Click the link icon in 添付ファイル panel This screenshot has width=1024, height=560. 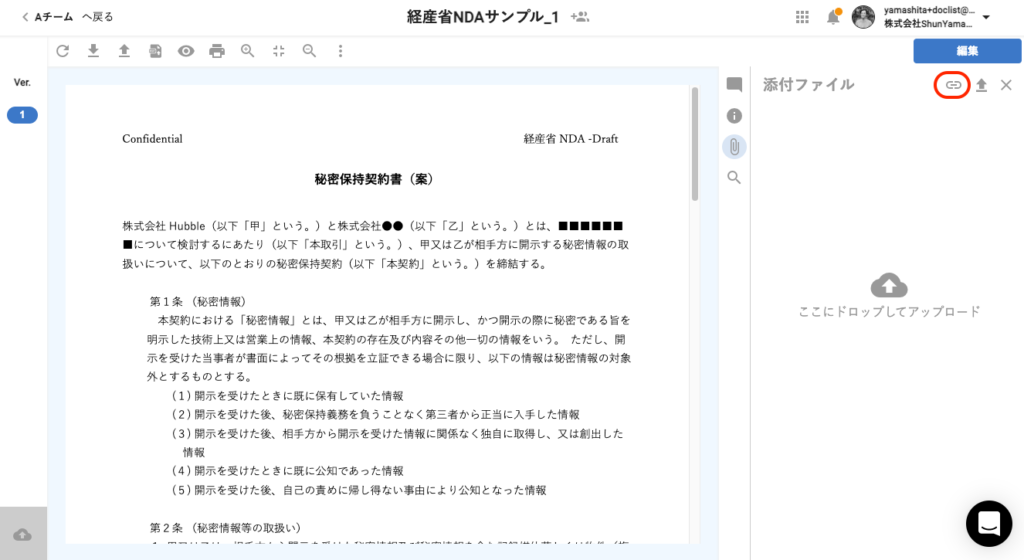953,85
